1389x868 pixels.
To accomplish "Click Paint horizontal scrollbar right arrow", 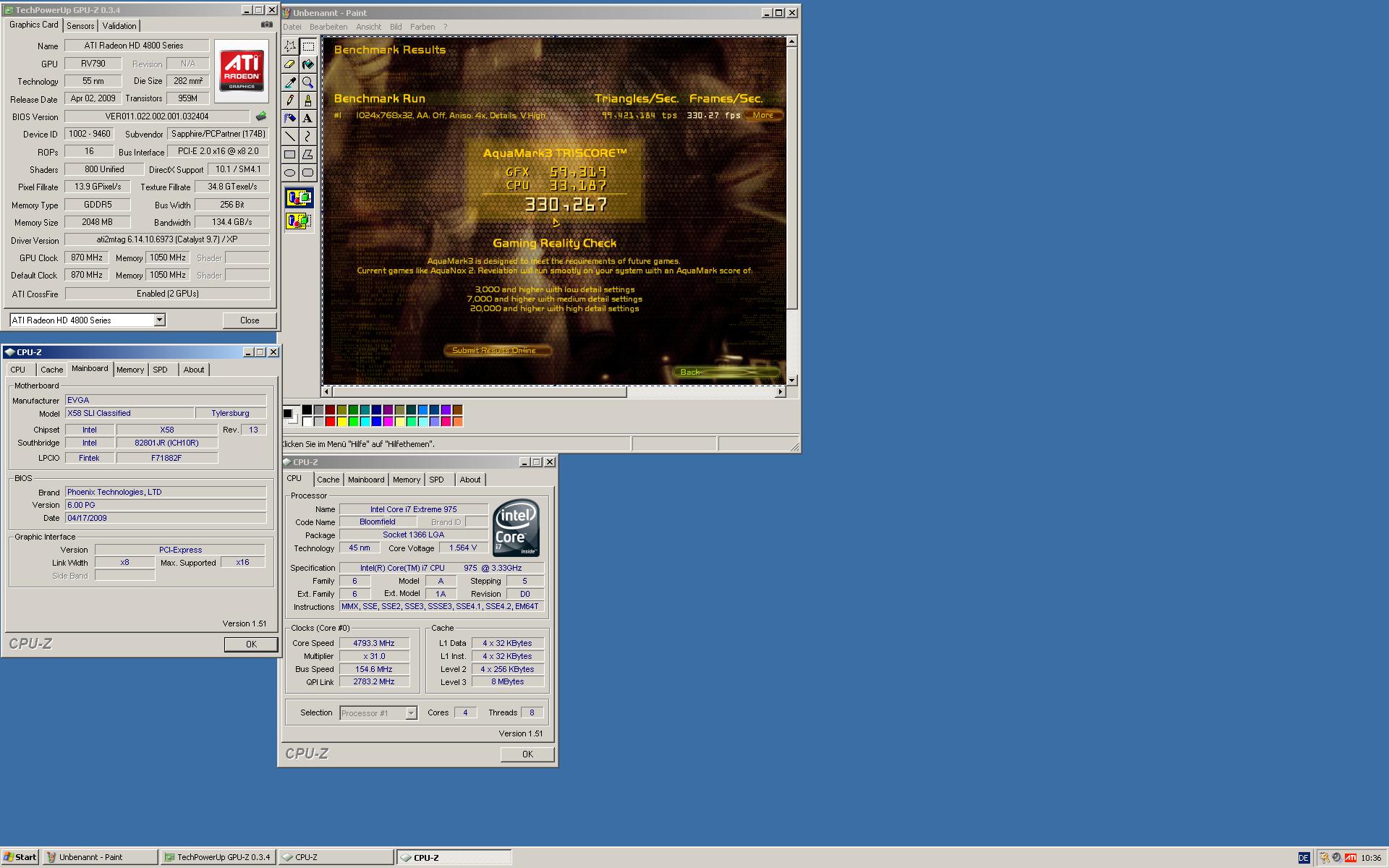I will click(x=780, y=391).
